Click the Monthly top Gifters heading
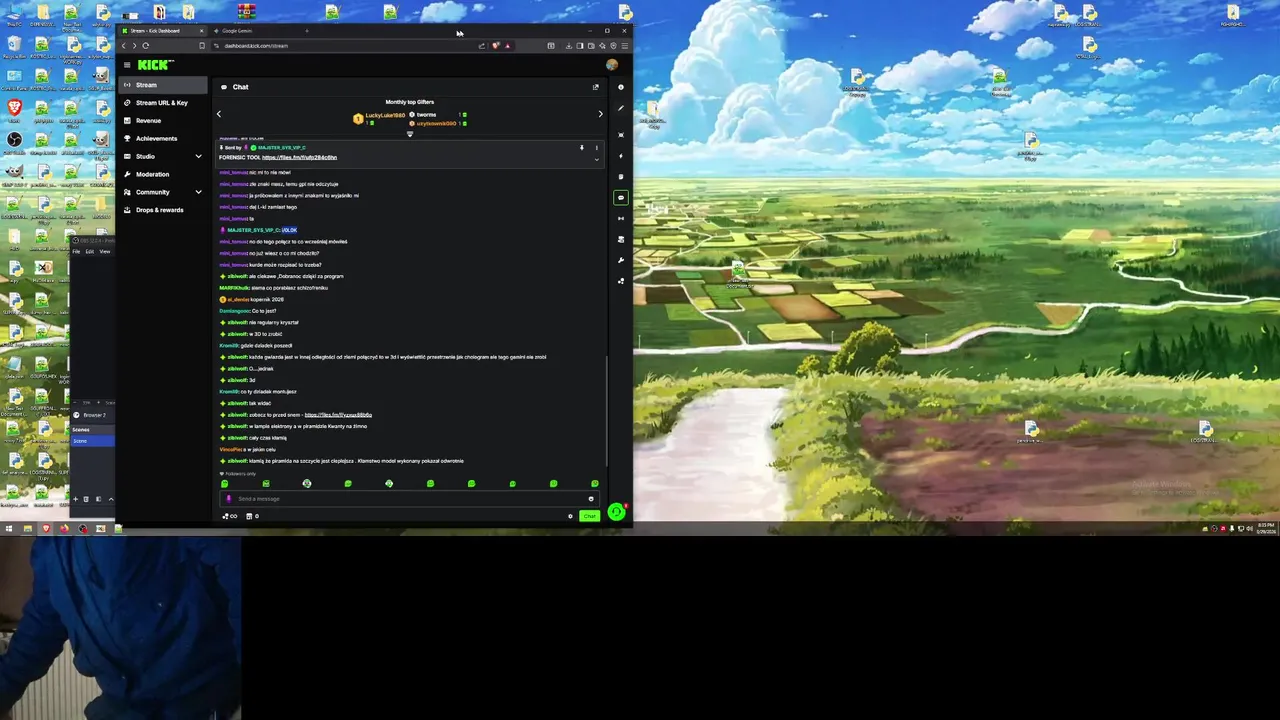 410,102
